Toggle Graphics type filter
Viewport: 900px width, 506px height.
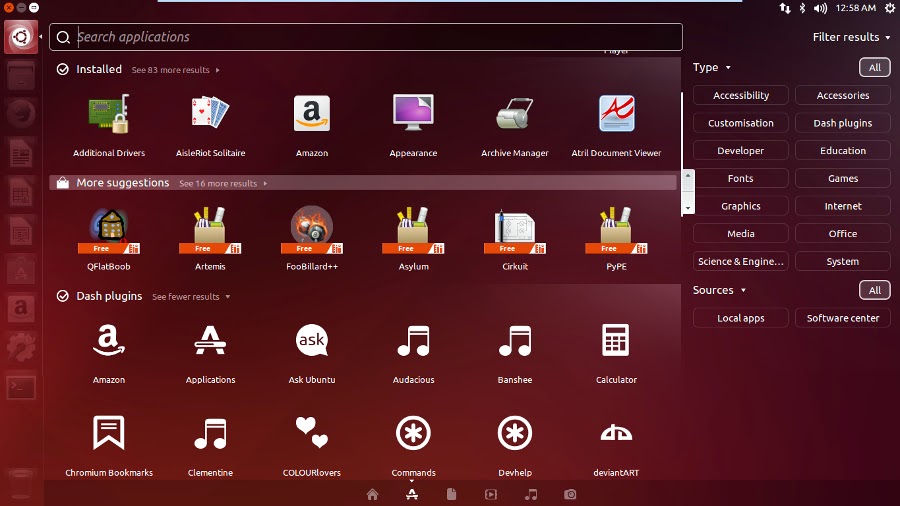pyautogui.click(x=740, y=206)
